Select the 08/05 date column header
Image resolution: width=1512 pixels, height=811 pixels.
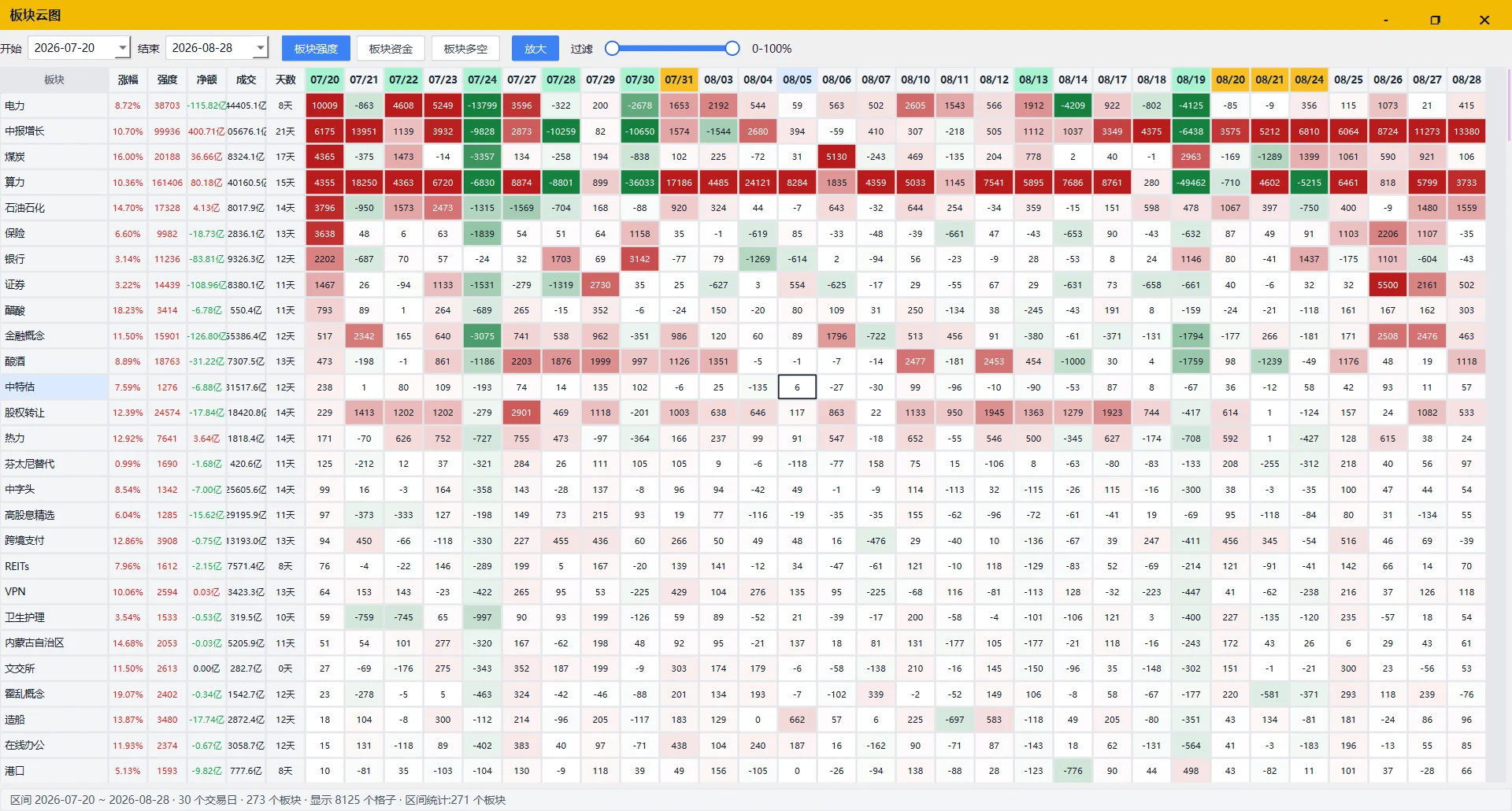pyautogui.click(x=797, y=80)
